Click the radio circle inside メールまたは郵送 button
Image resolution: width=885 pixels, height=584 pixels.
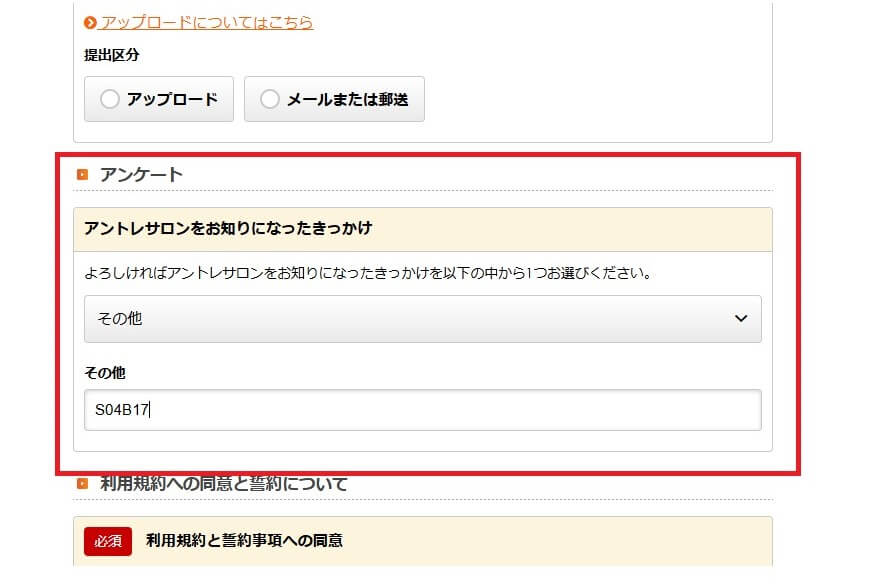pyautogui.click(x=269, y=99)
